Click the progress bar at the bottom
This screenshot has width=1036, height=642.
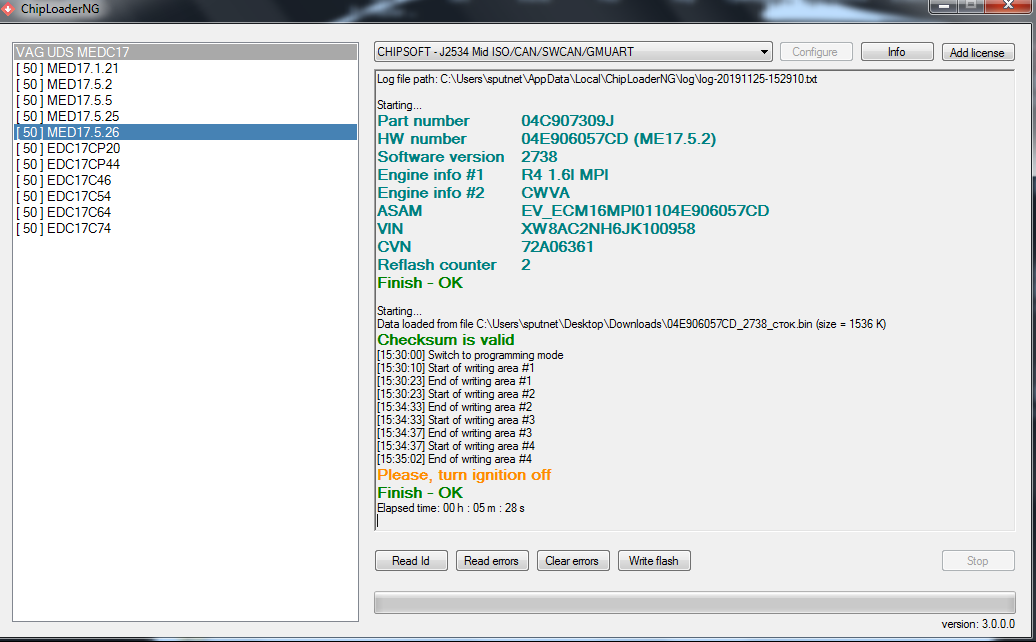tap(694, 602)
